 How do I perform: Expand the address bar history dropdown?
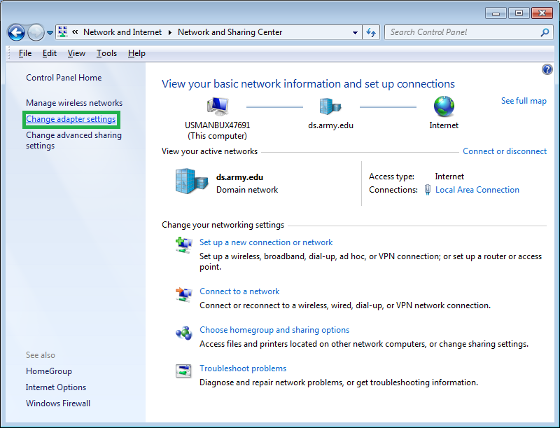coord(355,33)
